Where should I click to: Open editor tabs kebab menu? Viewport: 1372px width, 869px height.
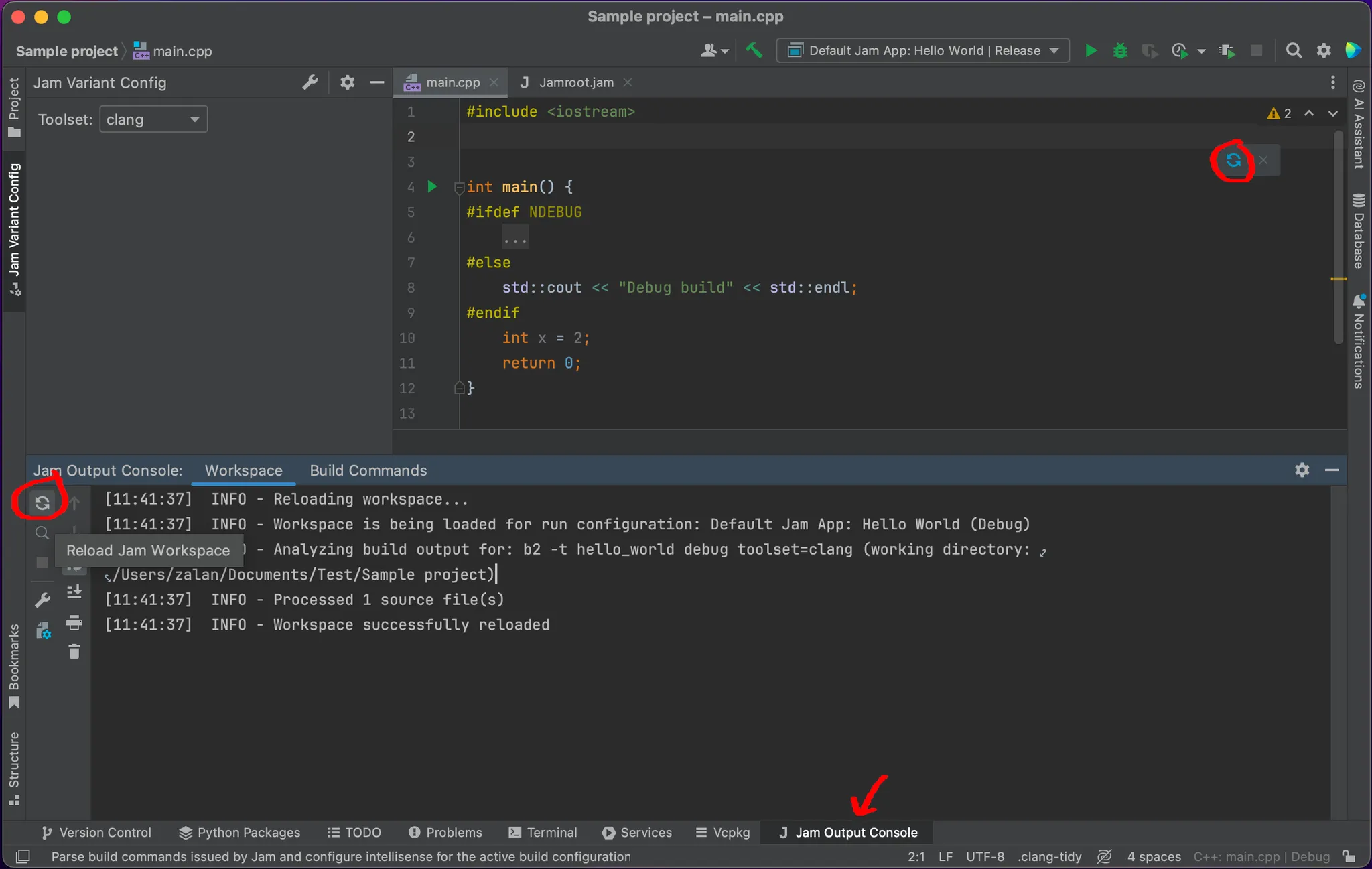point(1332,82)
